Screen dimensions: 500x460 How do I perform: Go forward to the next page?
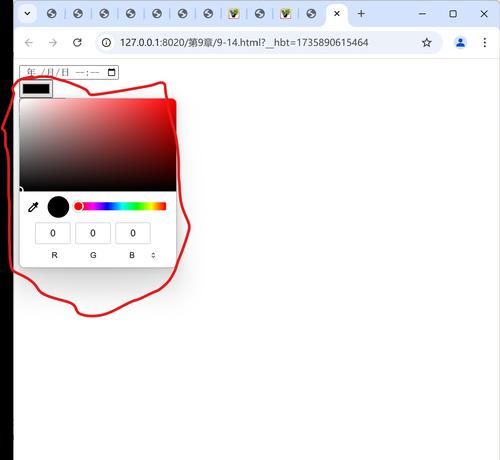point(53,43)
